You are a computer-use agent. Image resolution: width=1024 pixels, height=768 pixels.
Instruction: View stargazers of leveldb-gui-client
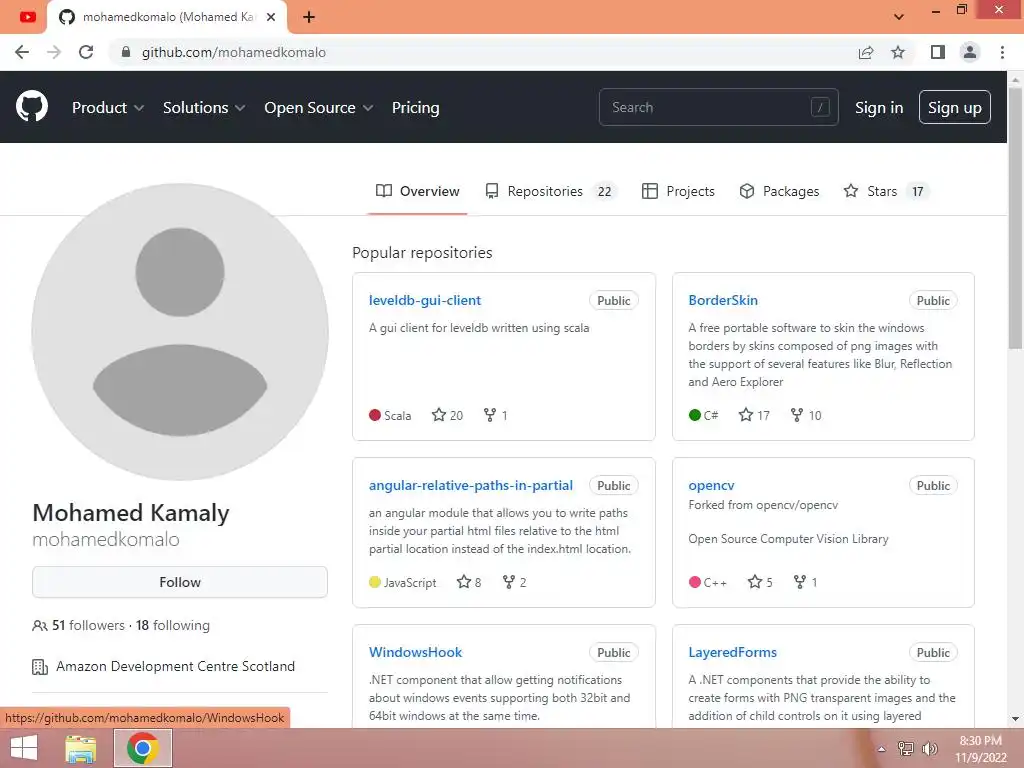[447, 415]
